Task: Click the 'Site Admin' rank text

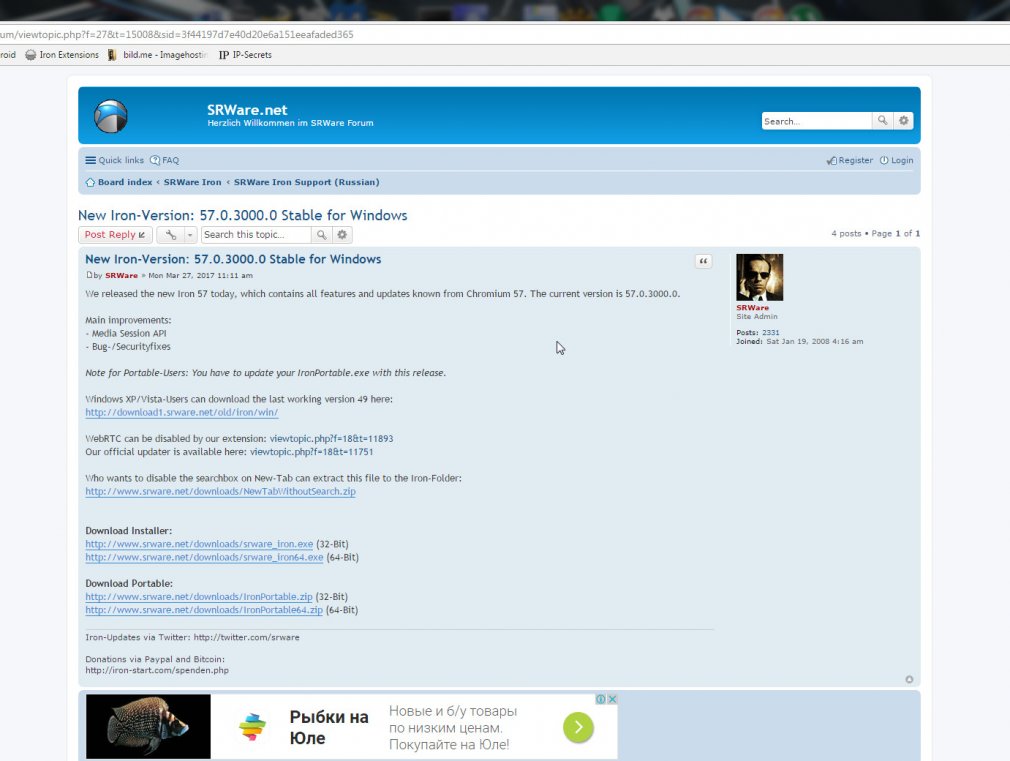Action: [757, 316]
